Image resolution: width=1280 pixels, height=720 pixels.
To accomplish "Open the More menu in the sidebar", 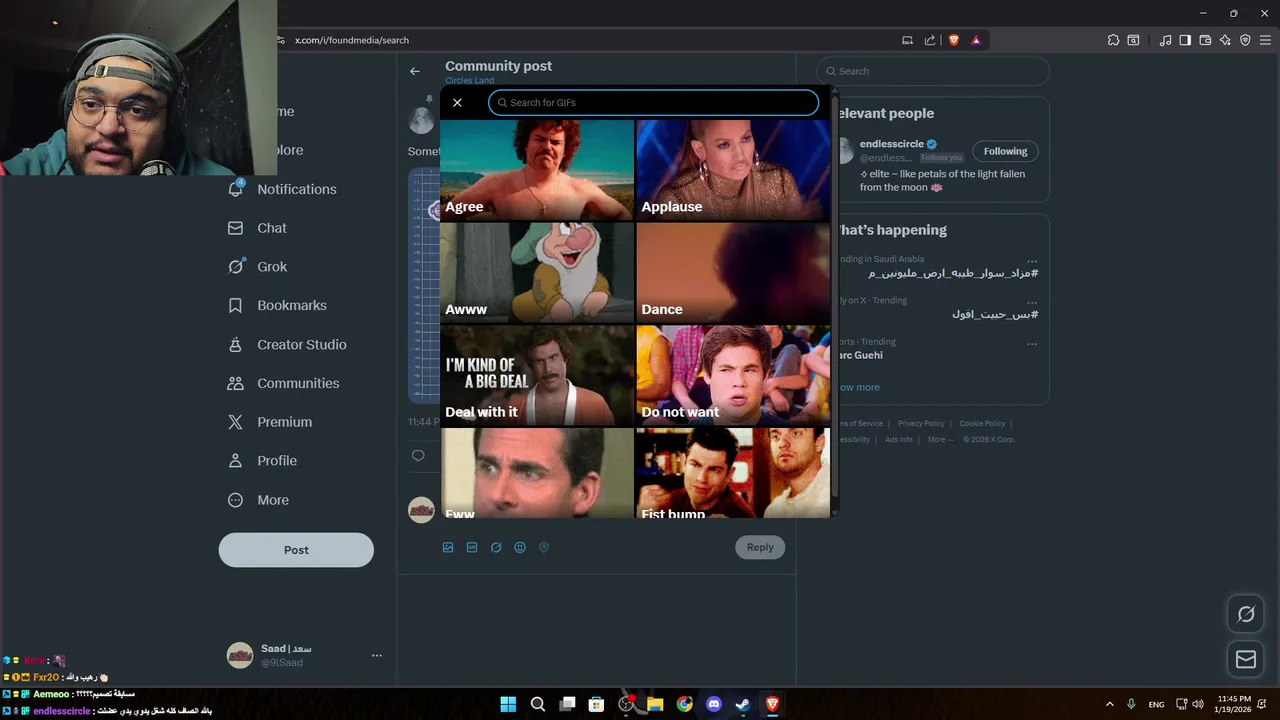I will click(x=259, y=500).
